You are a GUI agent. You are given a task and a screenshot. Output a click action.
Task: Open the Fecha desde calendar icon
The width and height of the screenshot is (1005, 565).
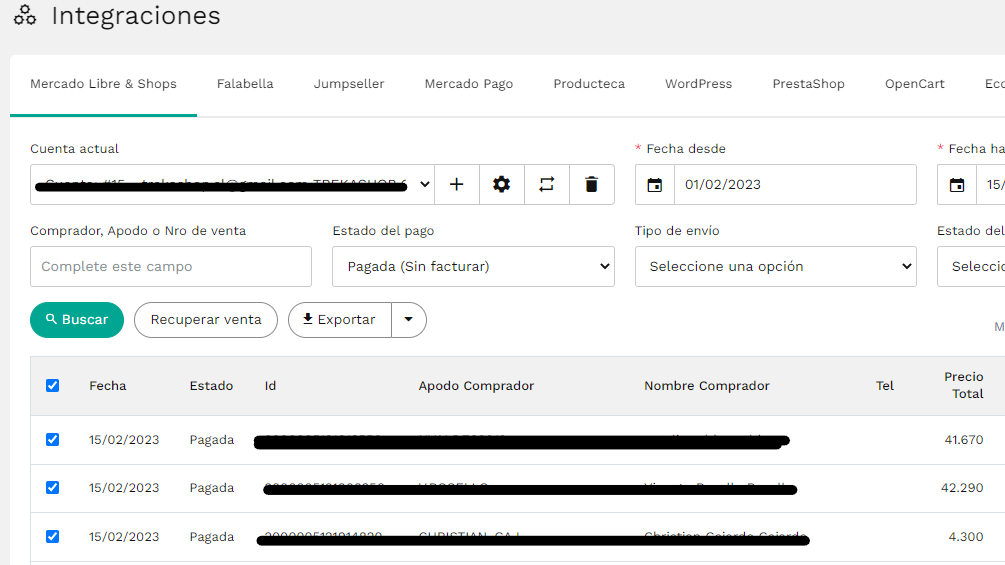[x=654, y=184]
